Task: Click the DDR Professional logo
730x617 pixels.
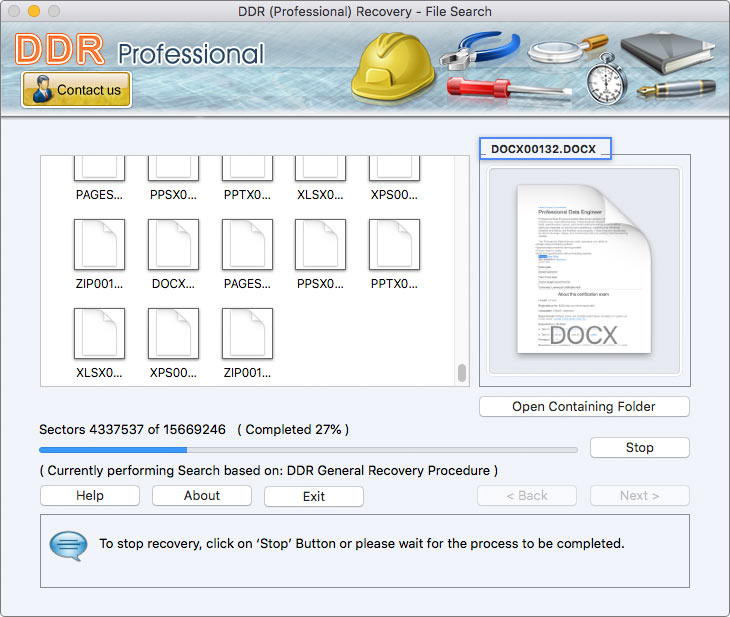Action: click(140, 50)
